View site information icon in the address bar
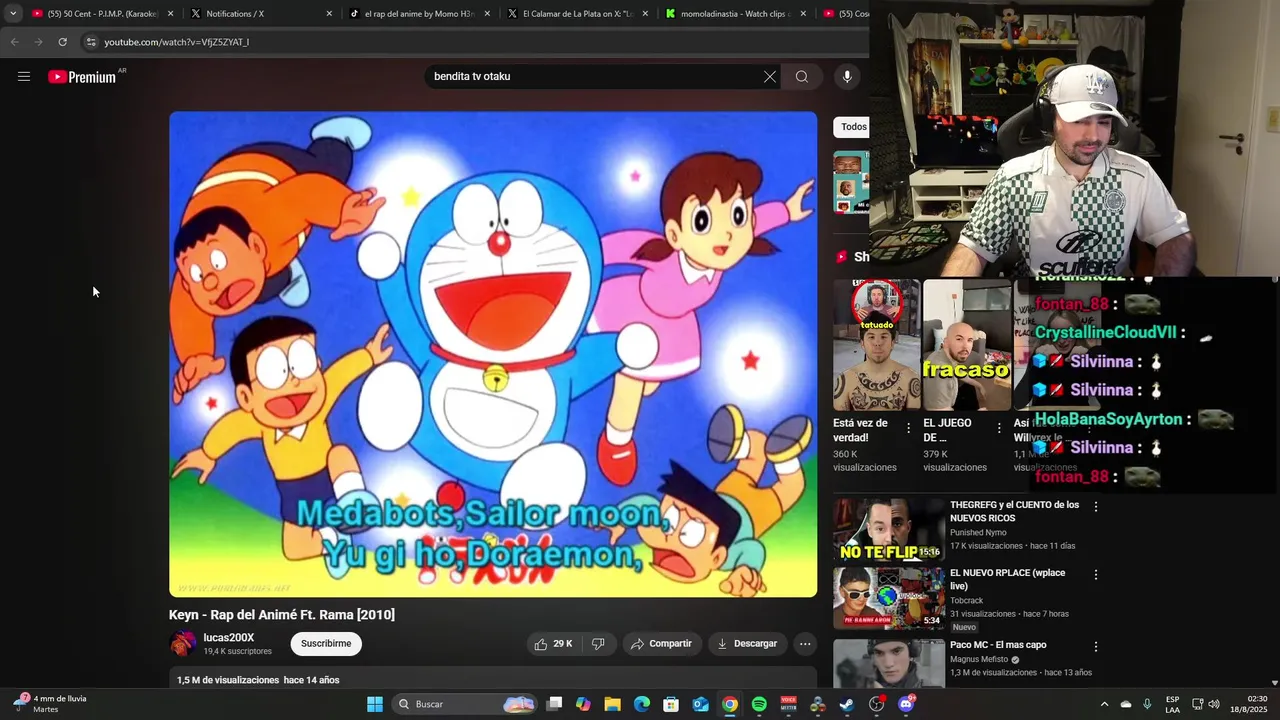Screen dimensions: 1280x720 pyautogui.click(x=91, y=42)
